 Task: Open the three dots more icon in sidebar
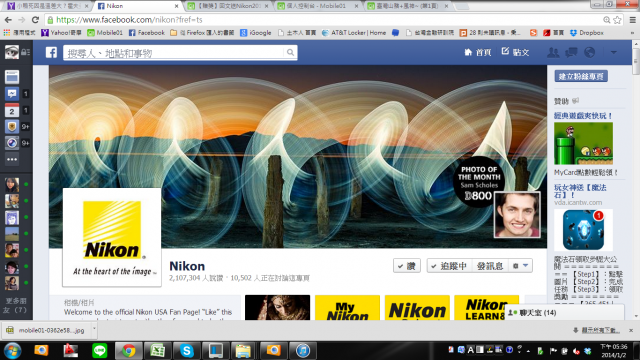12,159
